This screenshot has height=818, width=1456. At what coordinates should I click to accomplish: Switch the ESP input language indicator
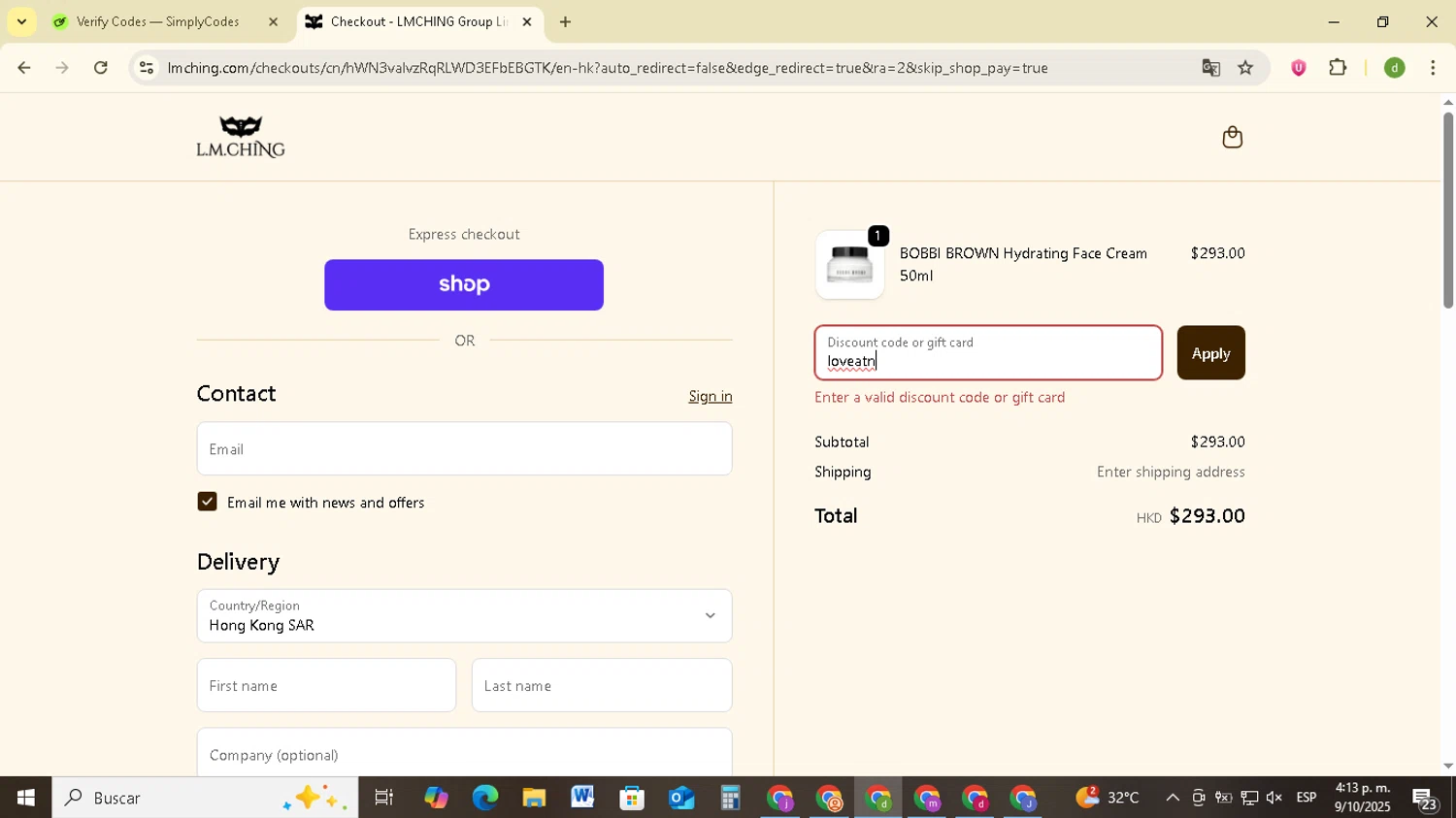click(x=1307, y=798)
